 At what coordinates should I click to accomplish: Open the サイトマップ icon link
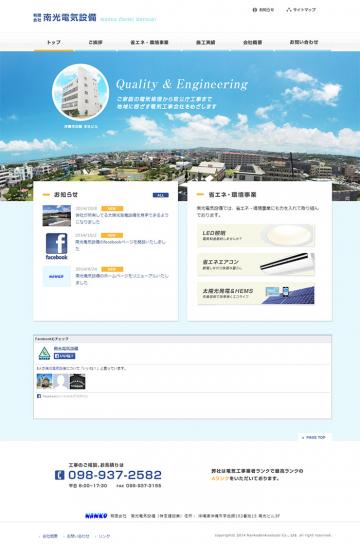(301, 10)
